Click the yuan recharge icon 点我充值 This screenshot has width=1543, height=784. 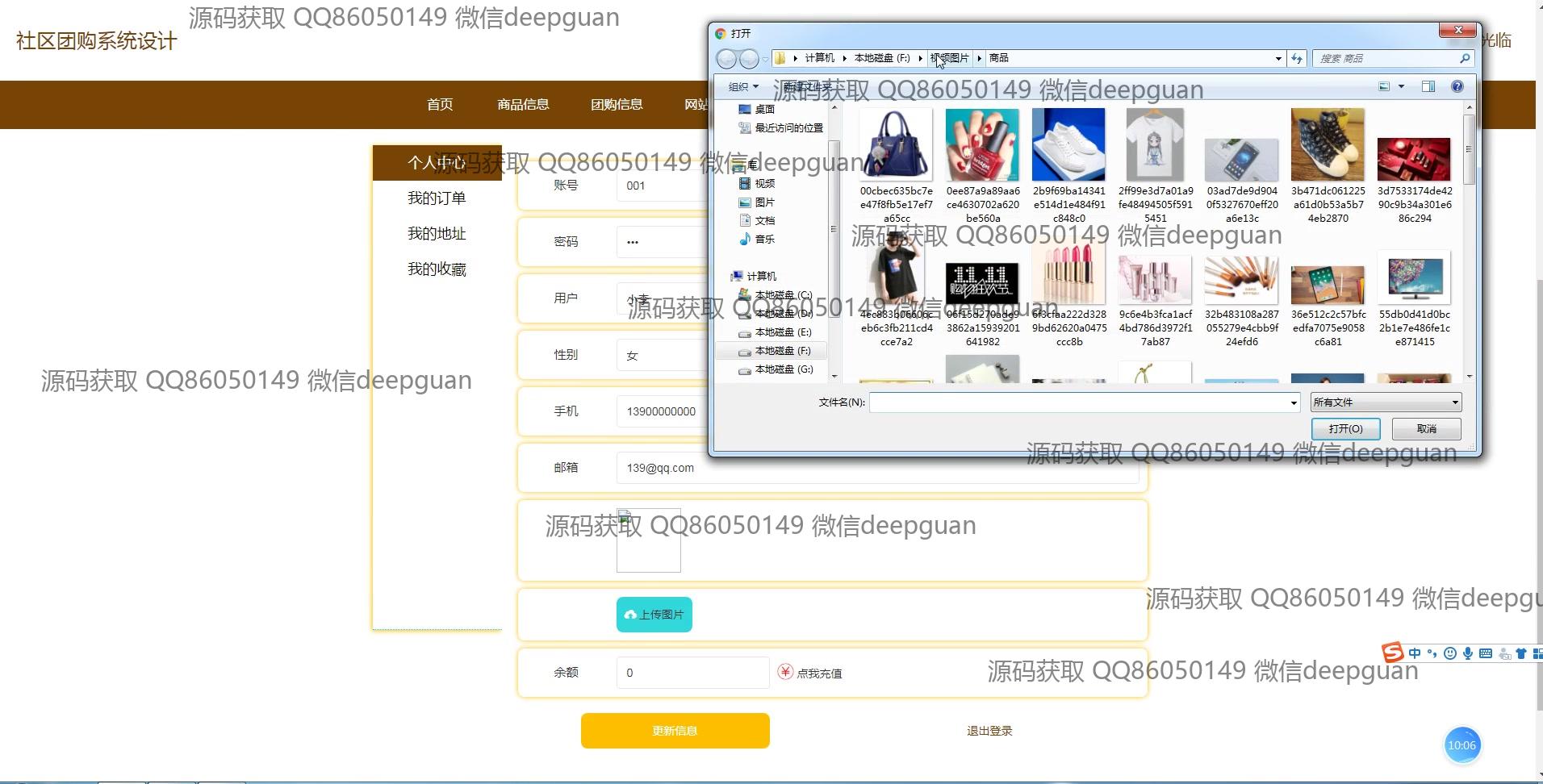coord(785,672)
